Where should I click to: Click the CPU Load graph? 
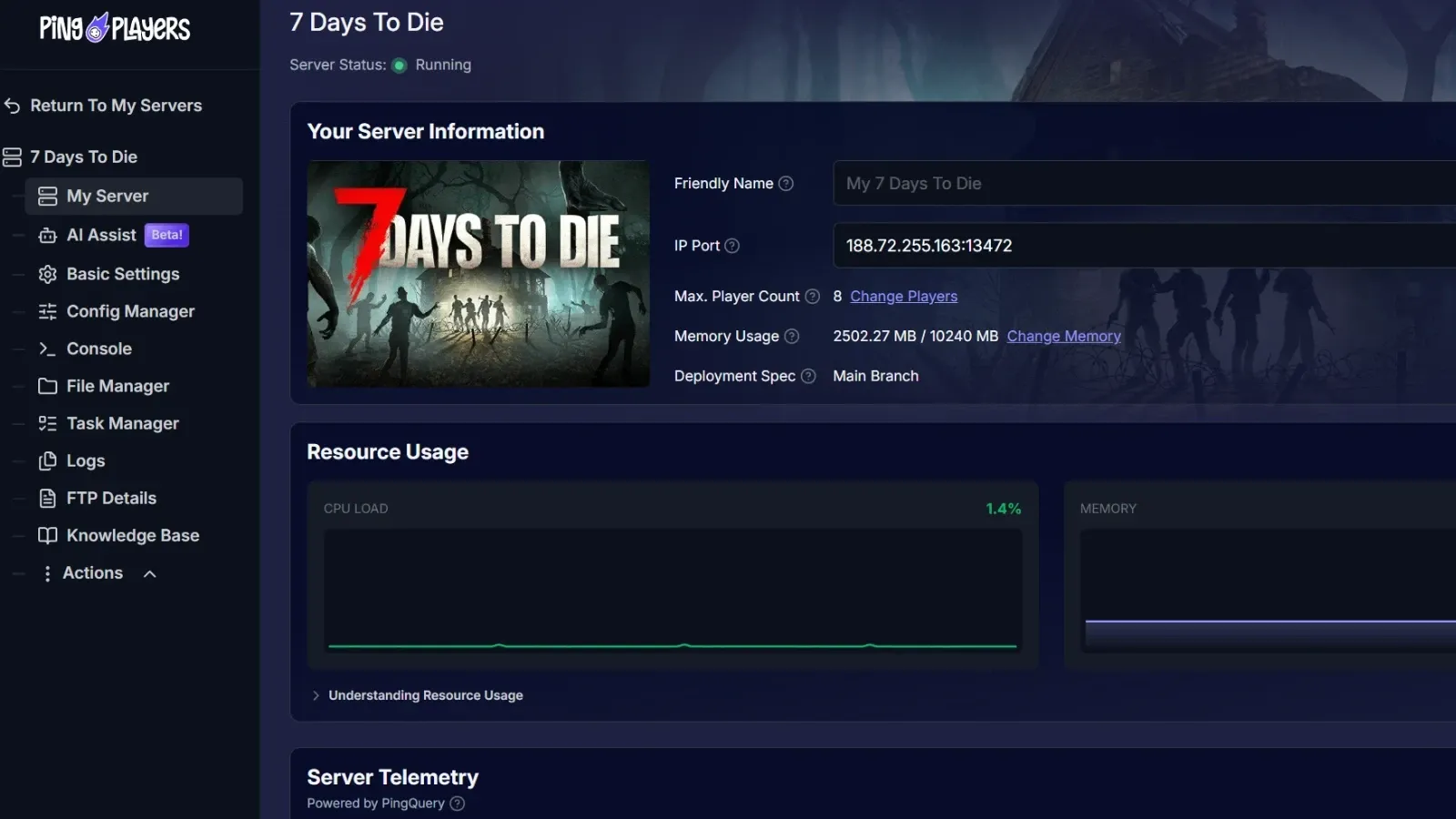coord(672,591)
